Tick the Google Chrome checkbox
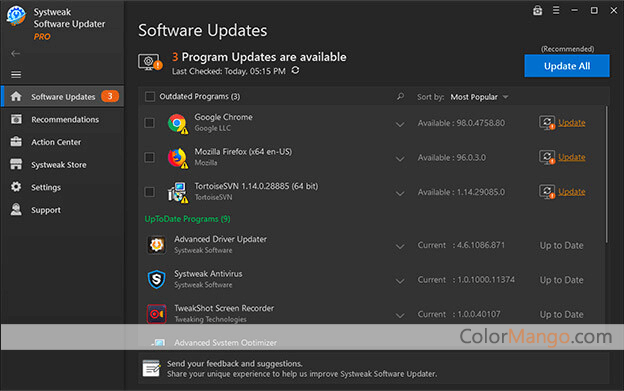This screenshot has width=624, height=391. pyautogui.click(x=150, y=123)
